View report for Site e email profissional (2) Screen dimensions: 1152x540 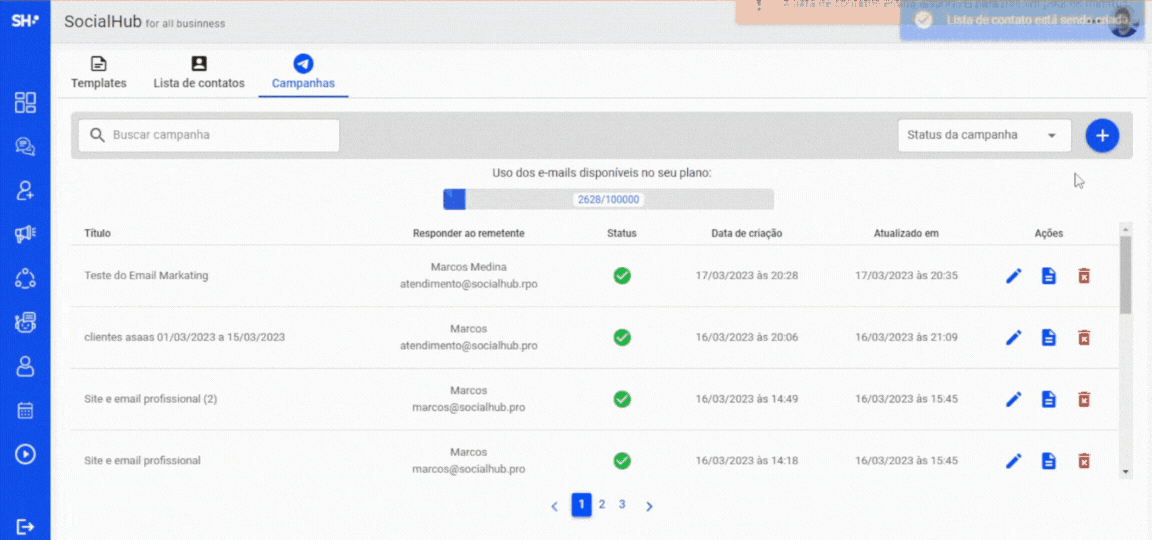[x=1049, y=399]
